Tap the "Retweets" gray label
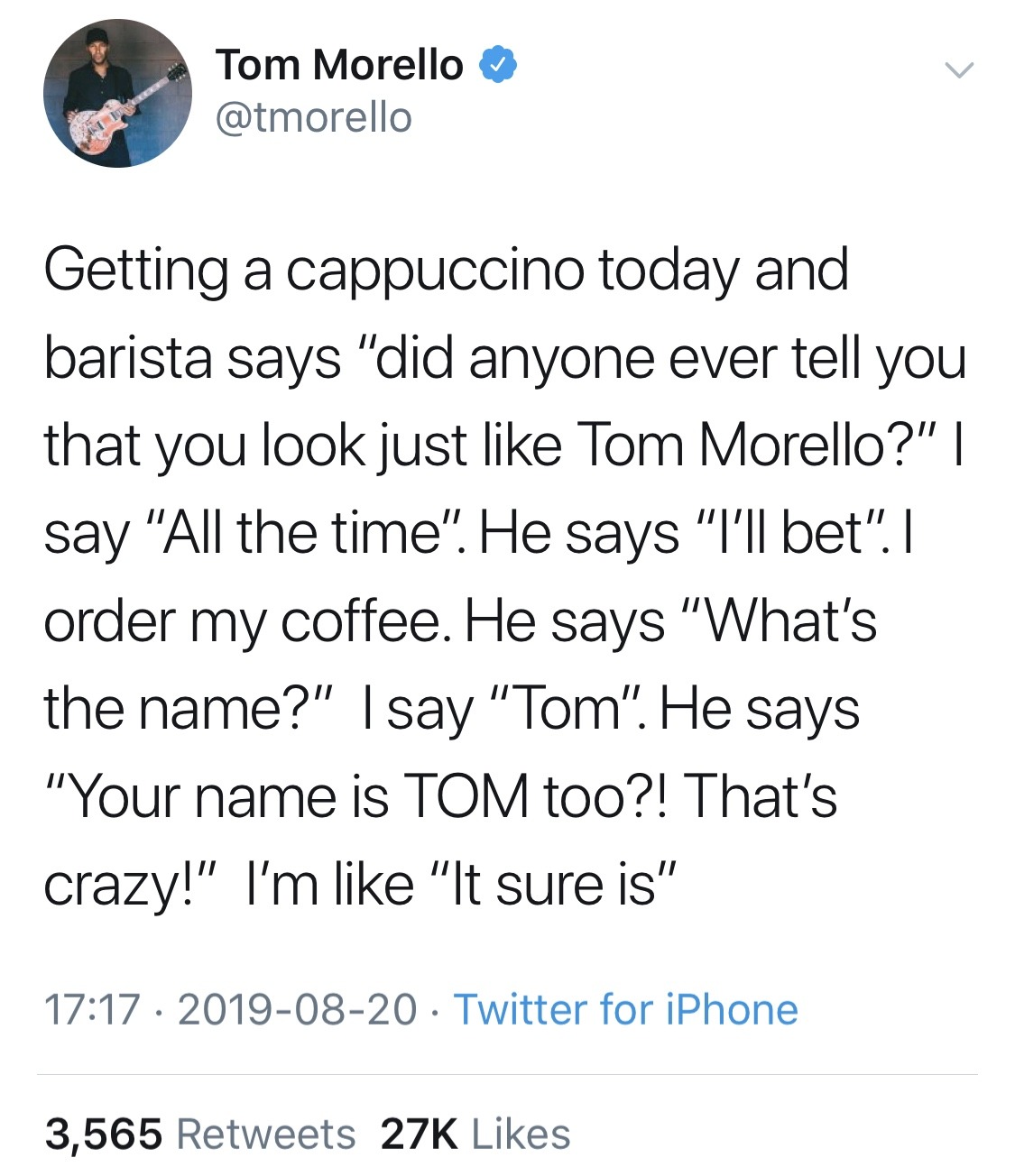This screenshot has width=1015, height=1176. coord(266,1134)
